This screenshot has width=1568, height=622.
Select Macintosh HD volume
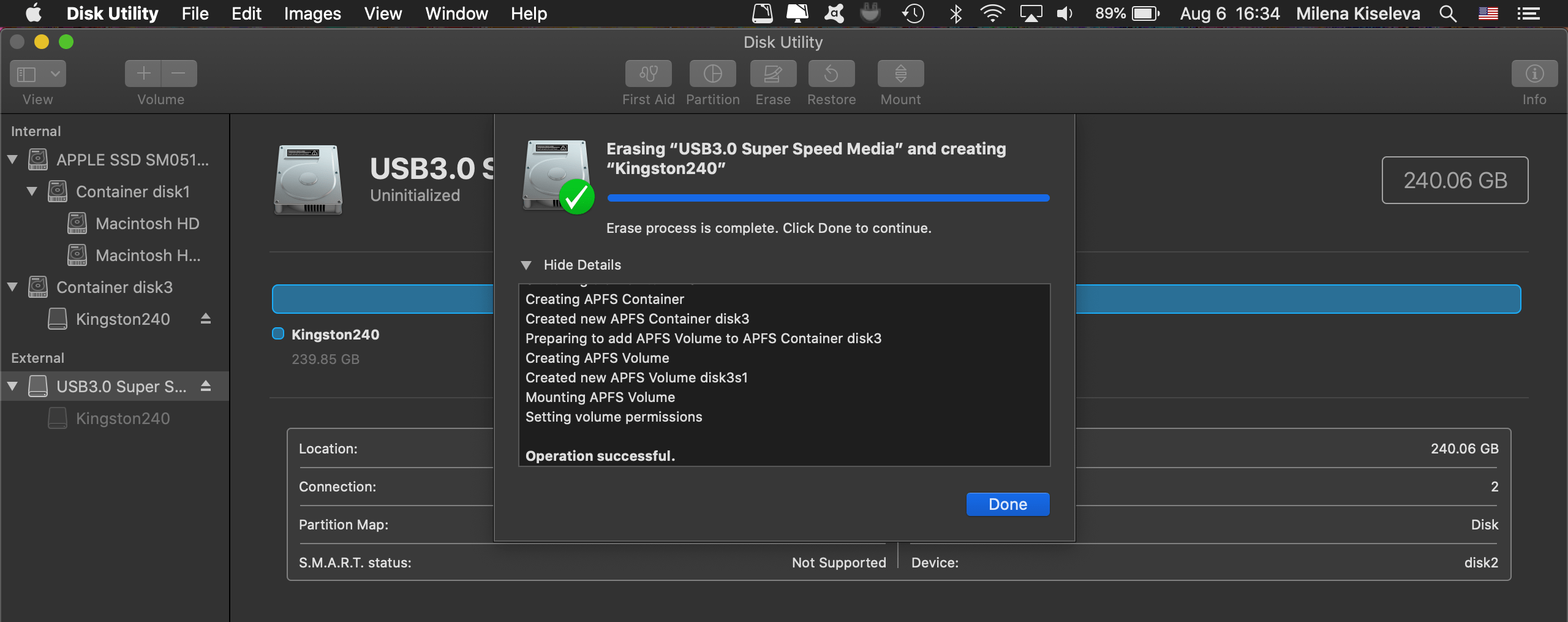click(134, 224)
